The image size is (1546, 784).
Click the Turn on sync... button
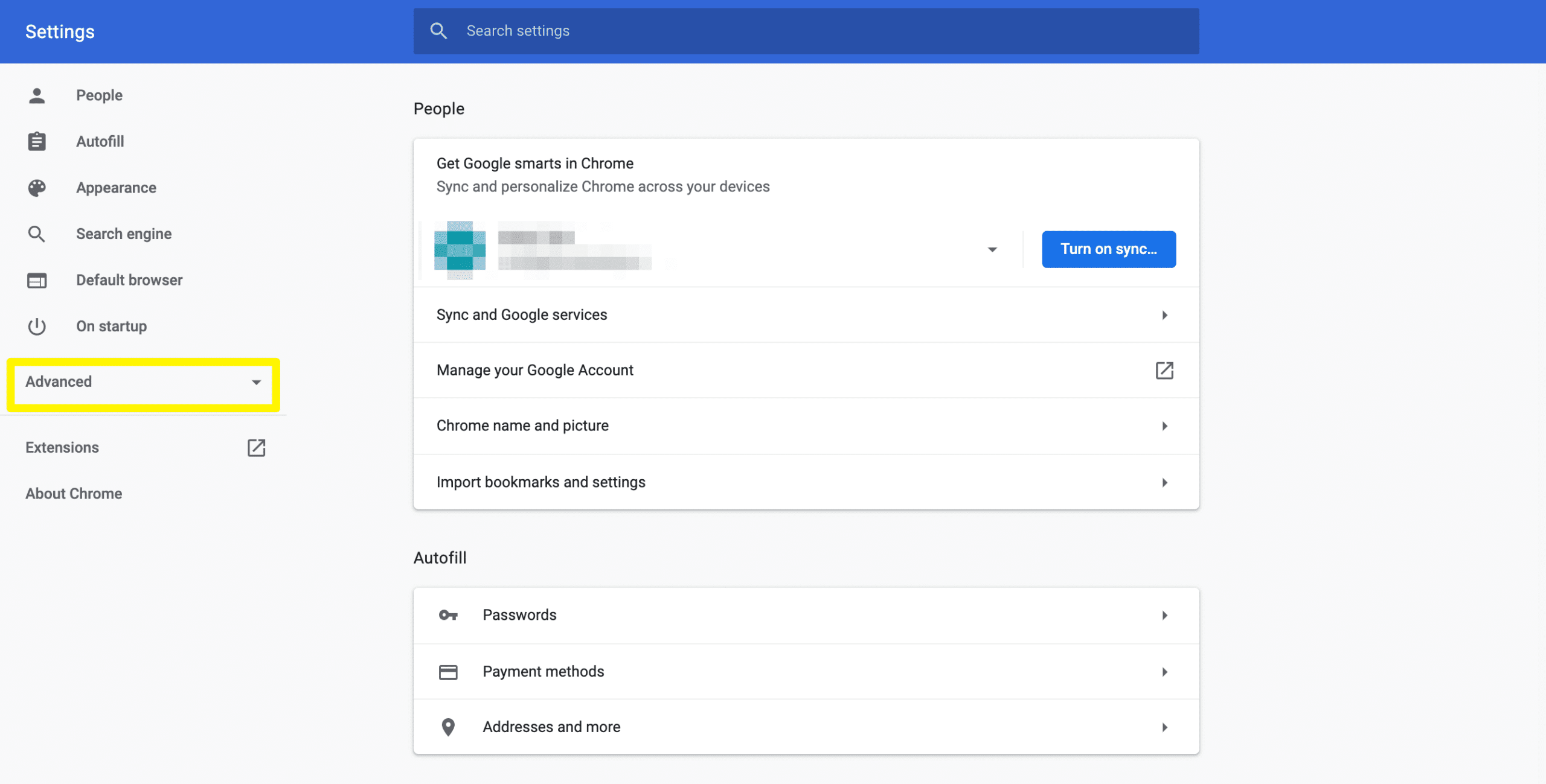click(x=1108, y=248)
